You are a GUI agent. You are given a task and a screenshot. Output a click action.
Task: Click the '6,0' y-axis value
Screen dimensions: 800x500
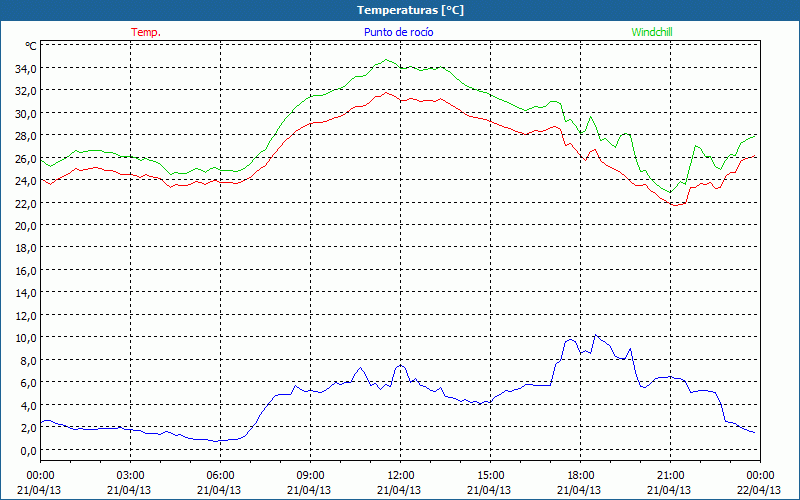28,383
